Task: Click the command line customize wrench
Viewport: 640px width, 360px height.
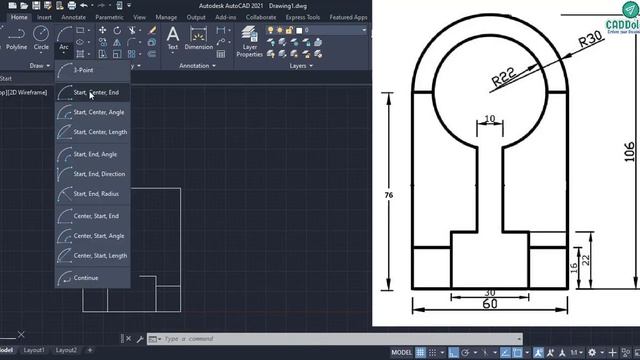Action: [x=140, y=339]
